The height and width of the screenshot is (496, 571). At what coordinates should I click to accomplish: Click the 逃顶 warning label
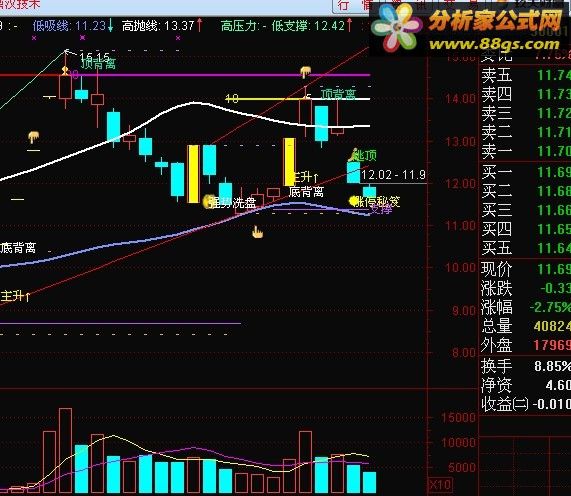[x=365, y=156]
